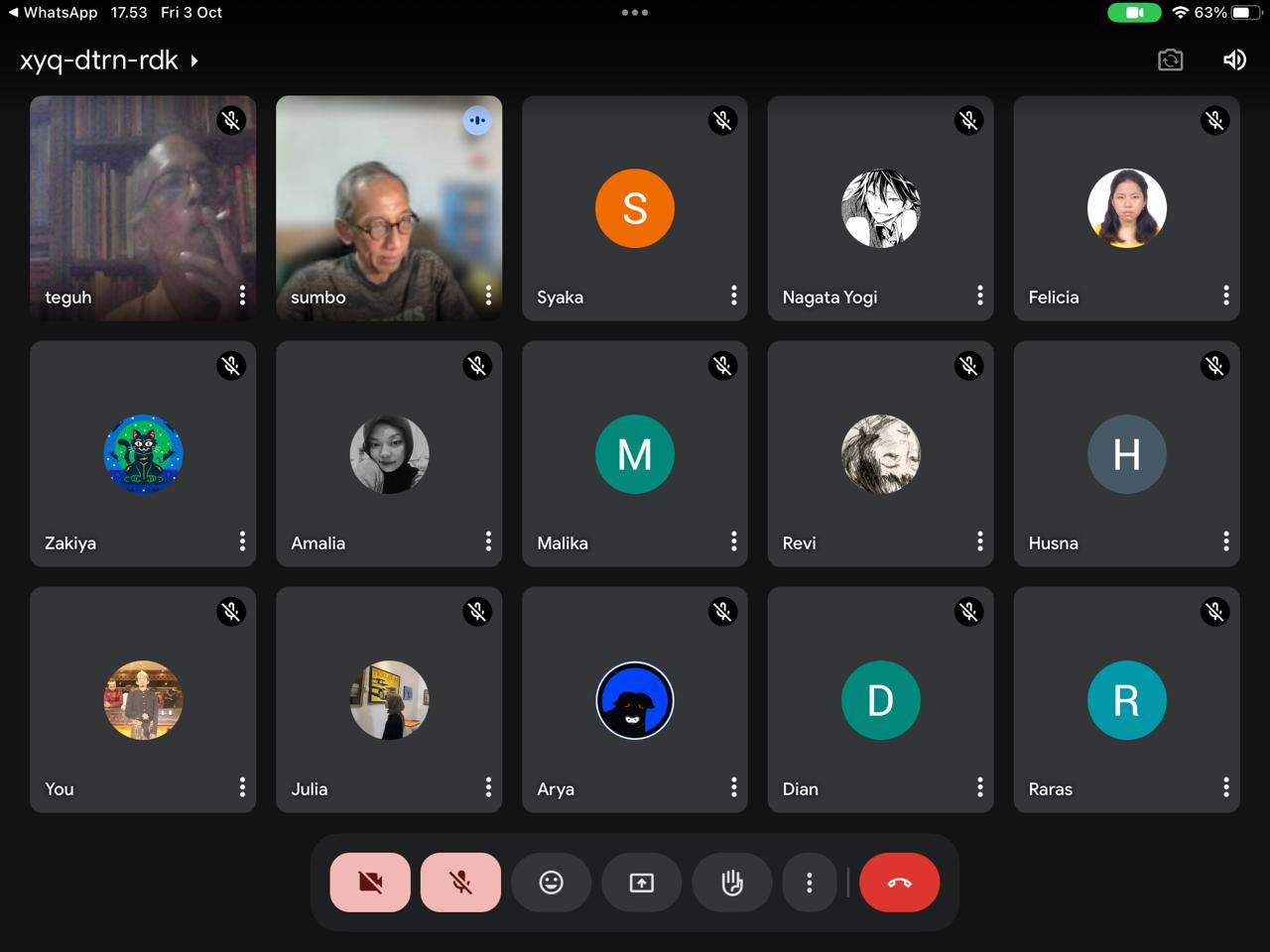Raise hand using the hand icon

pos(732,882)
